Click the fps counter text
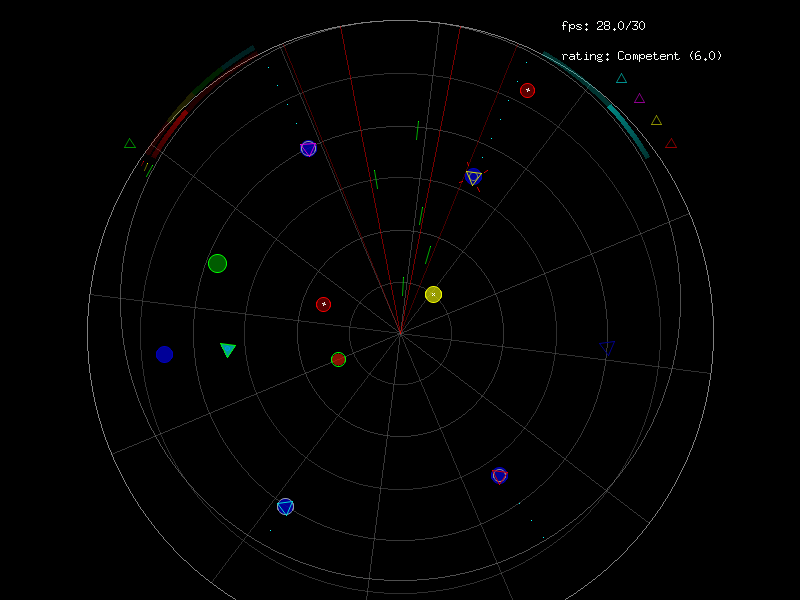Screen dimensions: 800x600 (x=596, y=26)
